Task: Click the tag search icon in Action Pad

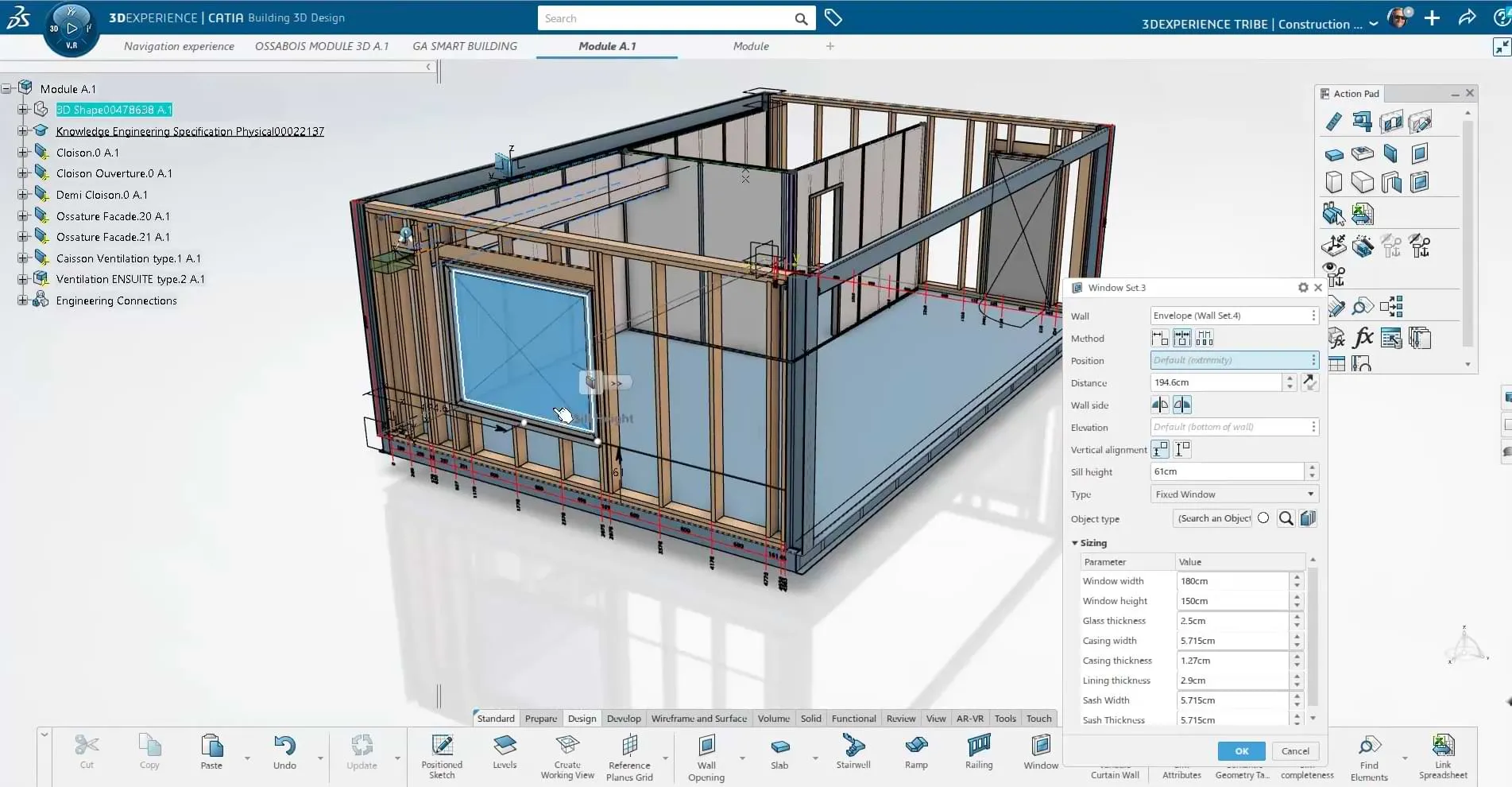Action: tap(1363, 306)
